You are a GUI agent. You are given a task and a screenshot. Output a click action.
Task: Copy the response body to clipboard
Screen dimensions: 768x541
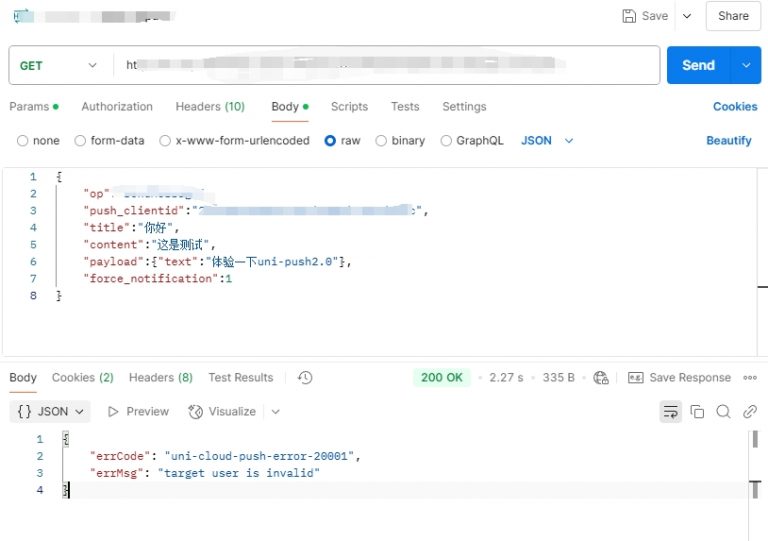tap(697, 411)
